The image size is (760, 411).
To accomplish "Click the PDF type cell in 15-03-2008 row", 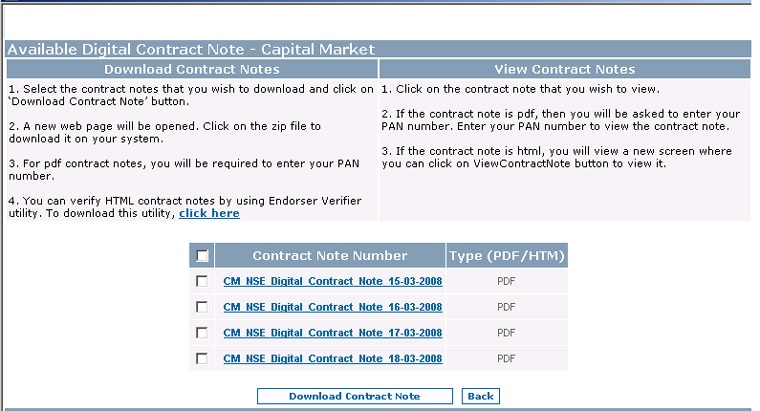I will 506,281.
